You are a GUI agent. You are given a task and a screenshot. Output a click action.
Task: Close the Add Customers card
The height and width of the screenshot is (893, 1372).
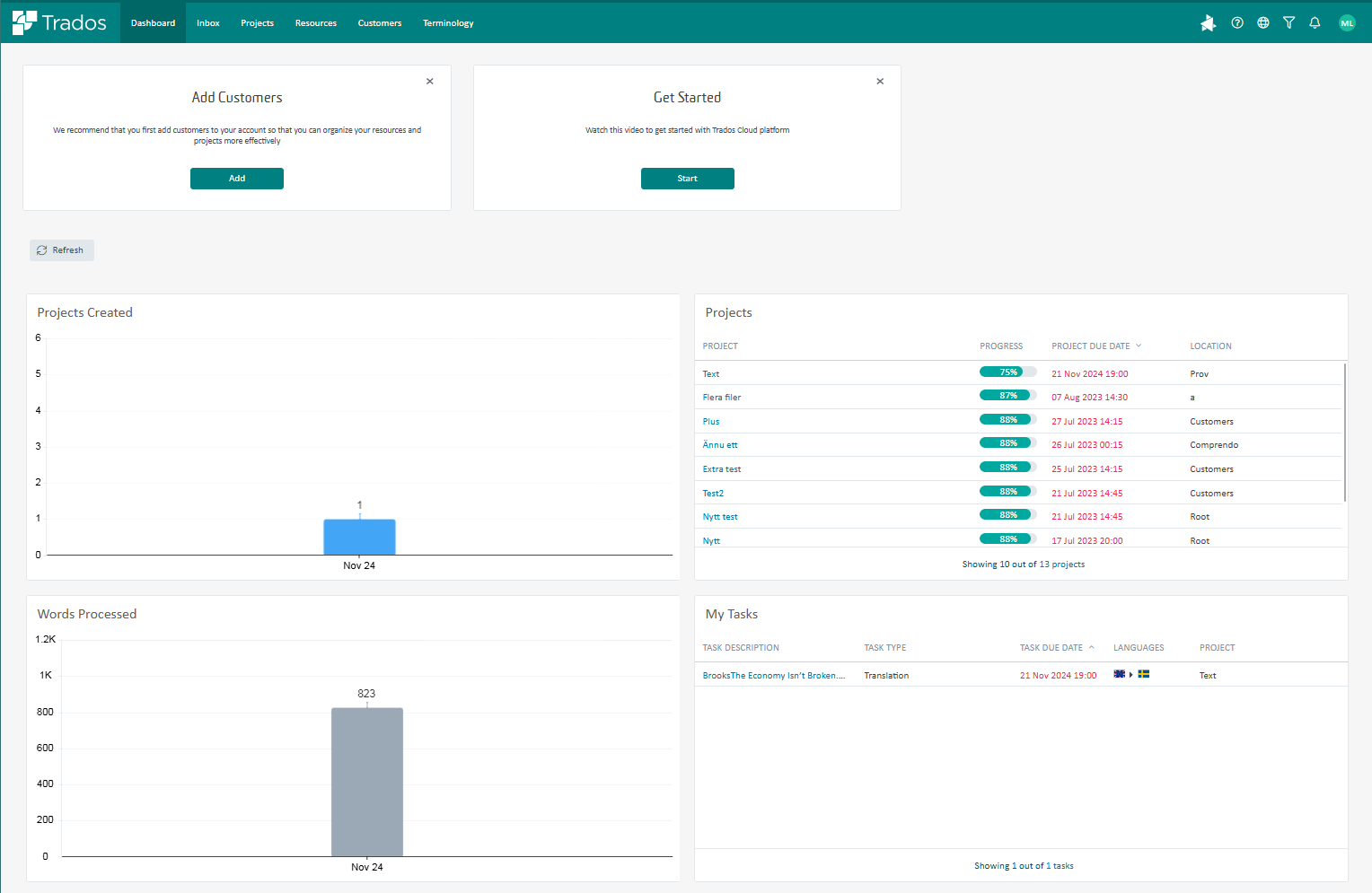click(x=430, y=82)
